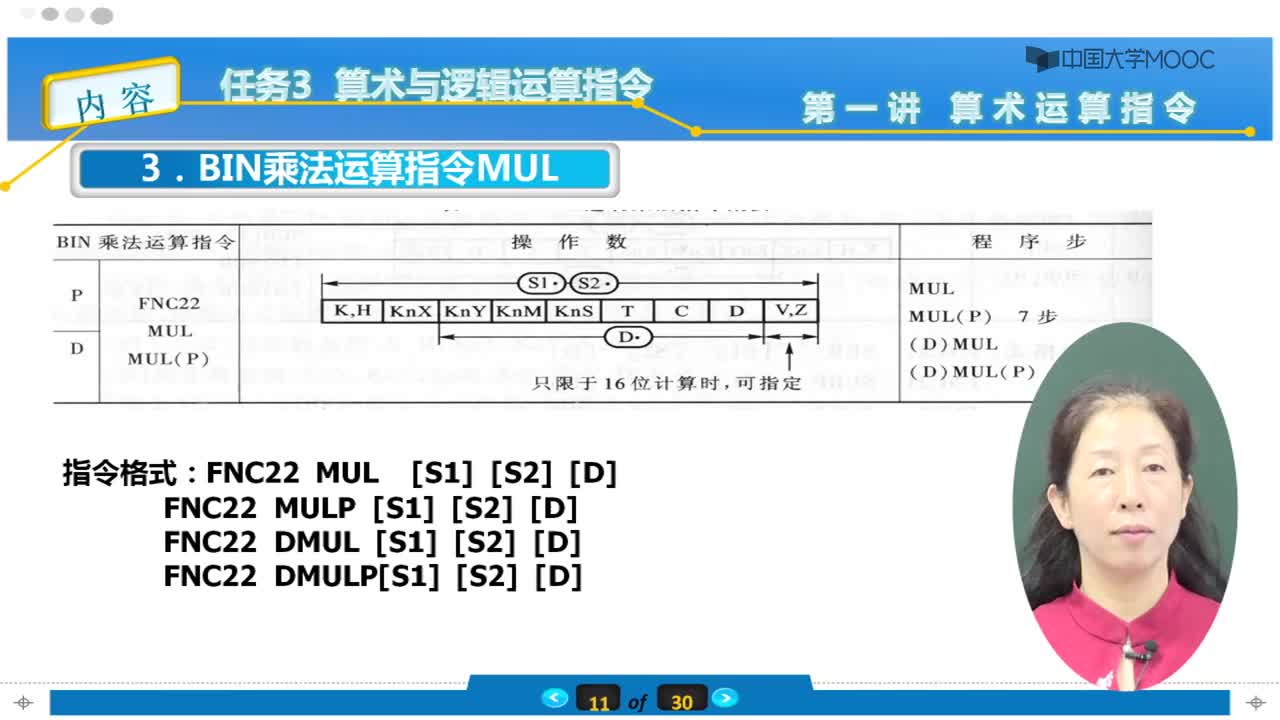The width and height of the screenshot is (1280, 720).
Task: Select the title 任务3 算术与逻辑运算指令
Action: 437,85
